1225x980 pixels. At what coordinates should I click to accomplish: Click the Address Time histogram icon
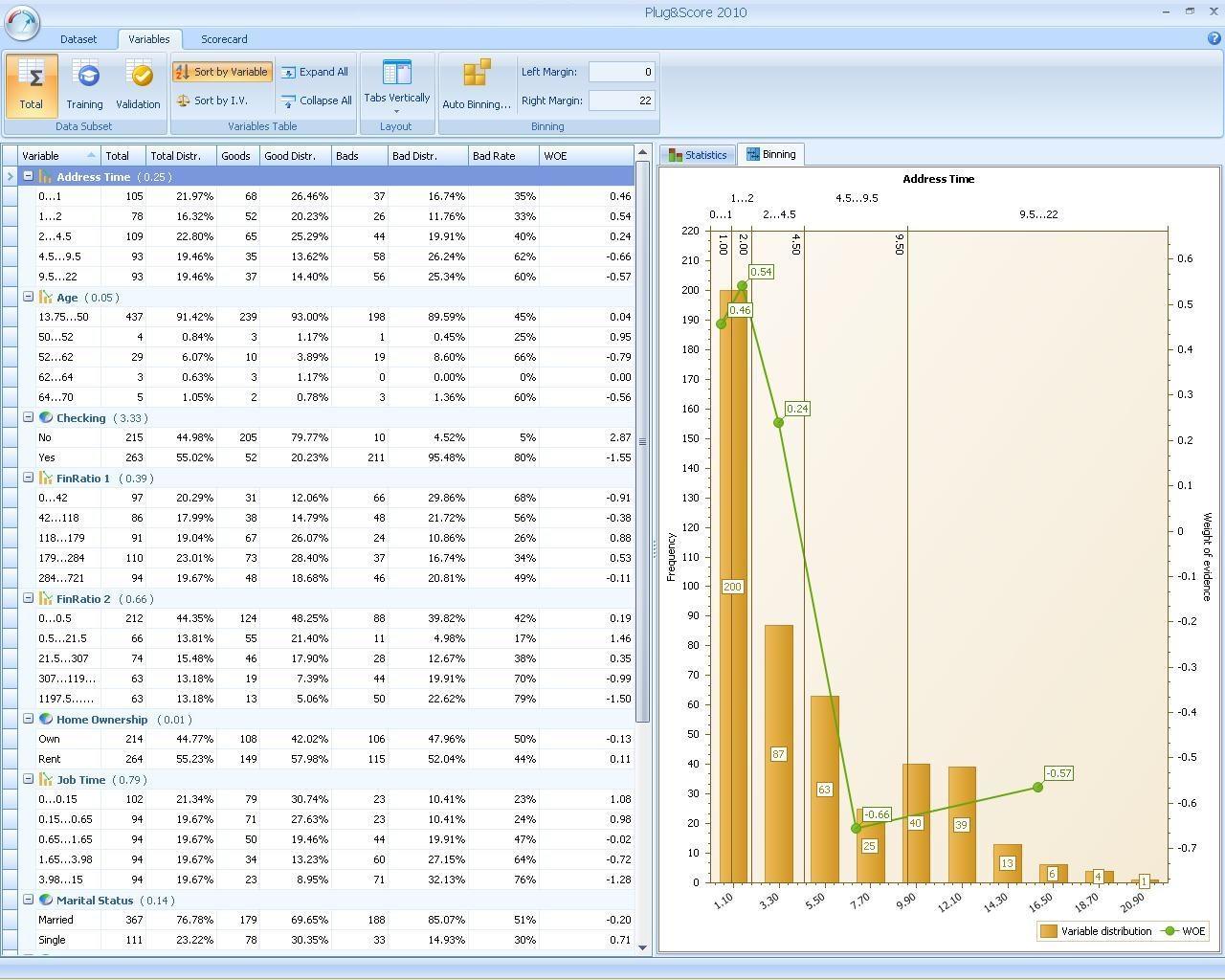pyautogui.click(x=45, y=176)
